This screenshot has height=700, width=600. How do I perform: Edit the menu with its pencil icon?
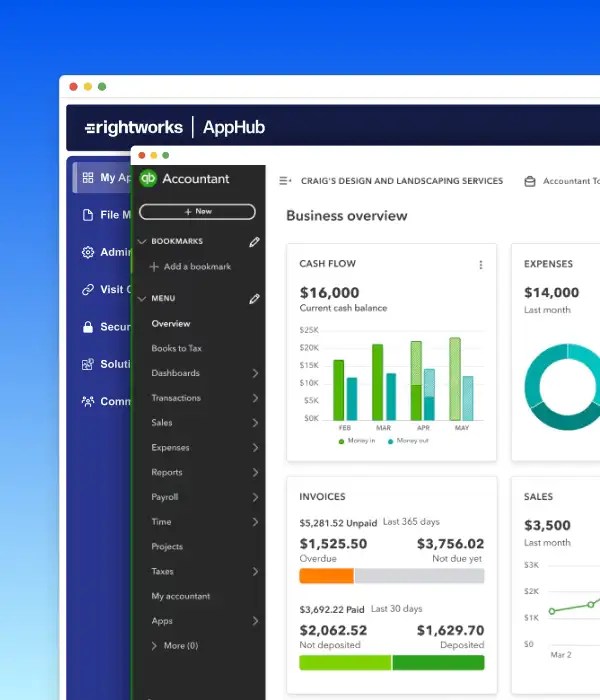[x=254, y=299]
